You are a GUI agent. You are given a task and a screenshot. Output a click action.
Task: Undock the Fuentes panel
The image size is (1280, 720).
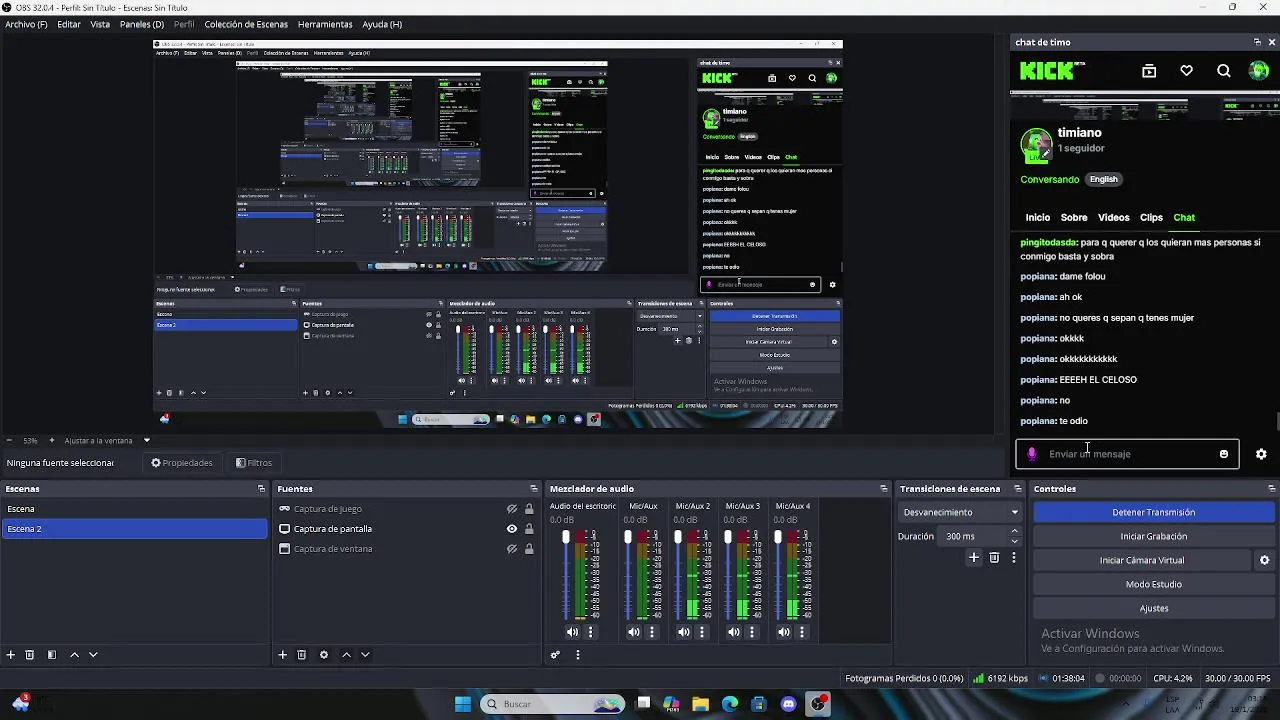(534, 489)
